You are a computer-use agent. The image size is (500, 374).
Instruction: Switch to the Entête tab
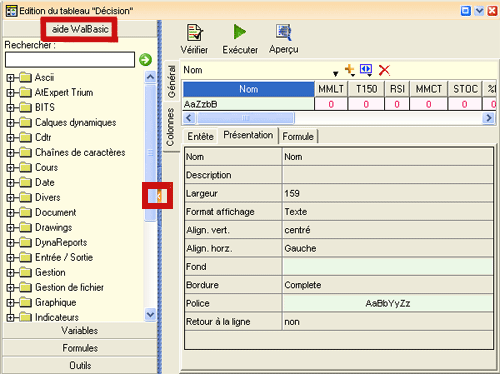[x=200, y=136]
